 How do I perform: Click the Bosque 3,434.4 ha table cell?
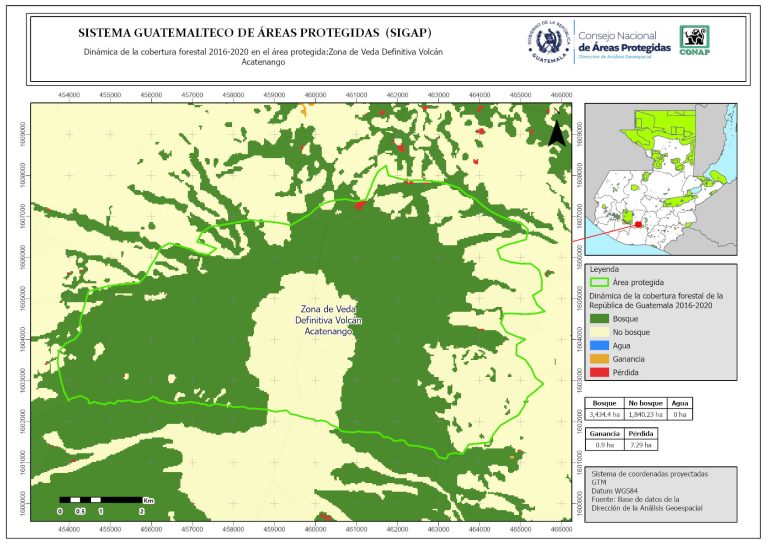pyautogui.click(x=606, y=412)
